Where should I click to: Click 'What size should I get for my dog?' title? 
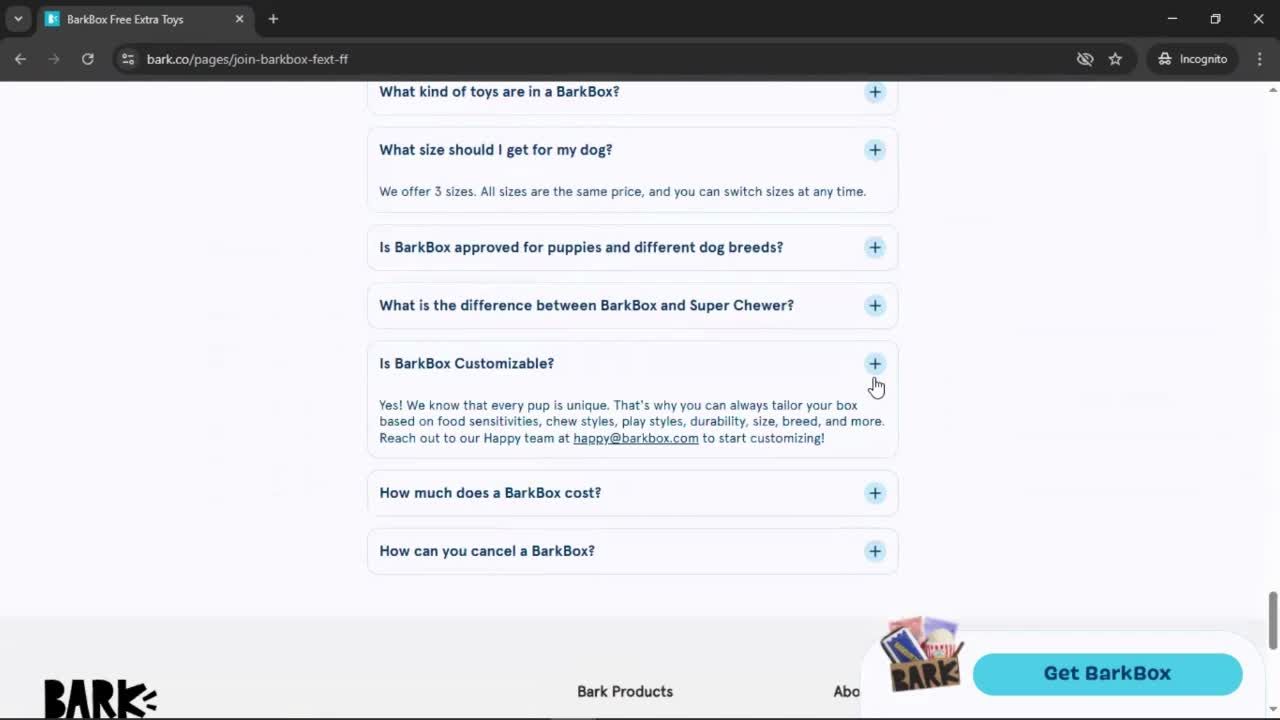[496, 150]
